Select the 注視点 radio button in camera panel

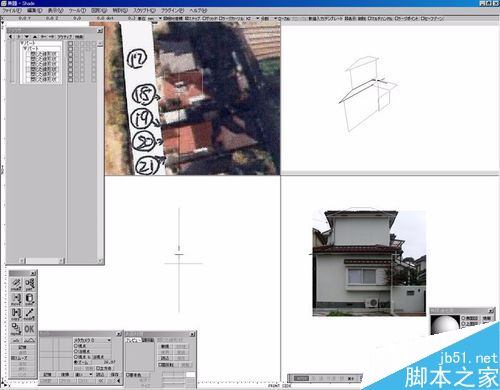76,351
